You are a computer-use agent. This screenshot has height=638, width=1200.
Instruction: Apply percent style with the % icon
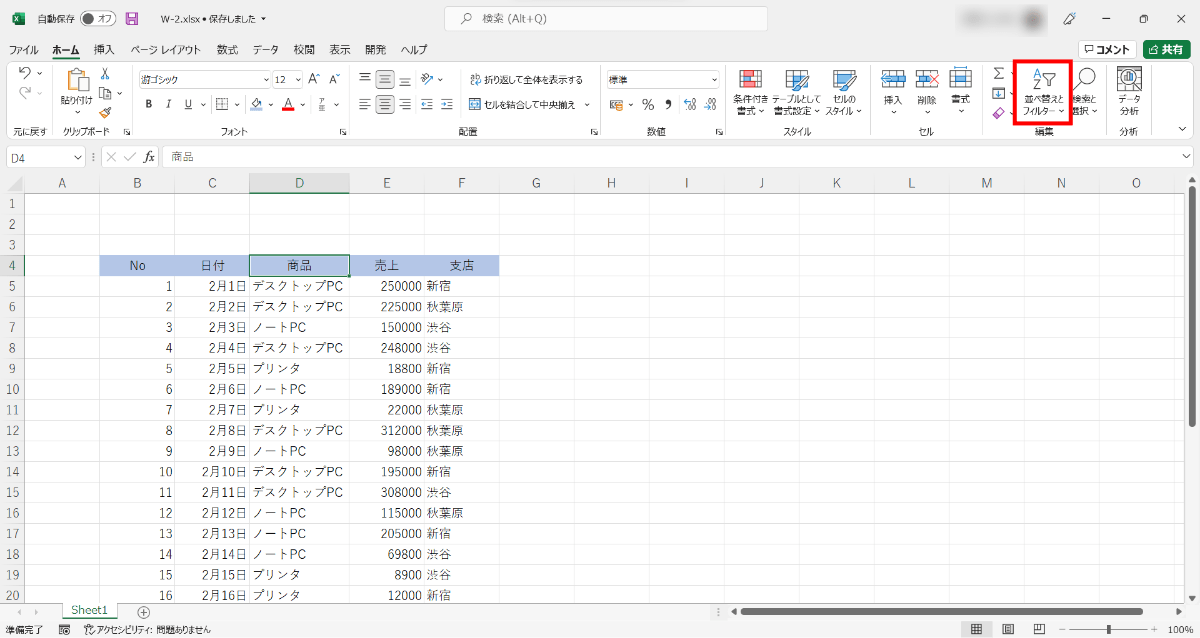pos(648,104)
